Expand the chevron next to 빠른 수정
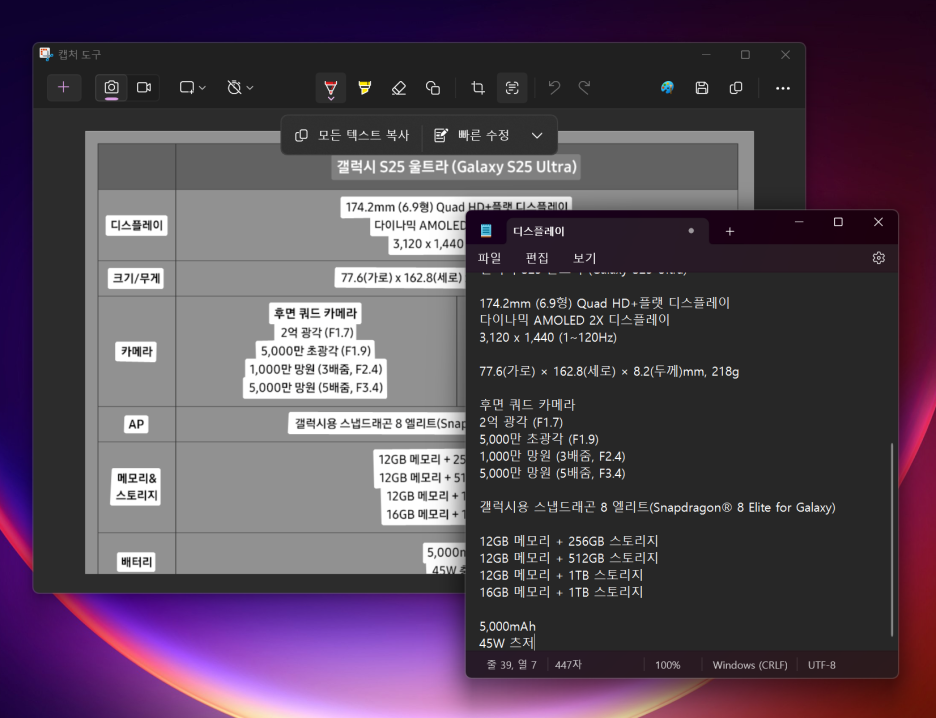 [537, 135]
